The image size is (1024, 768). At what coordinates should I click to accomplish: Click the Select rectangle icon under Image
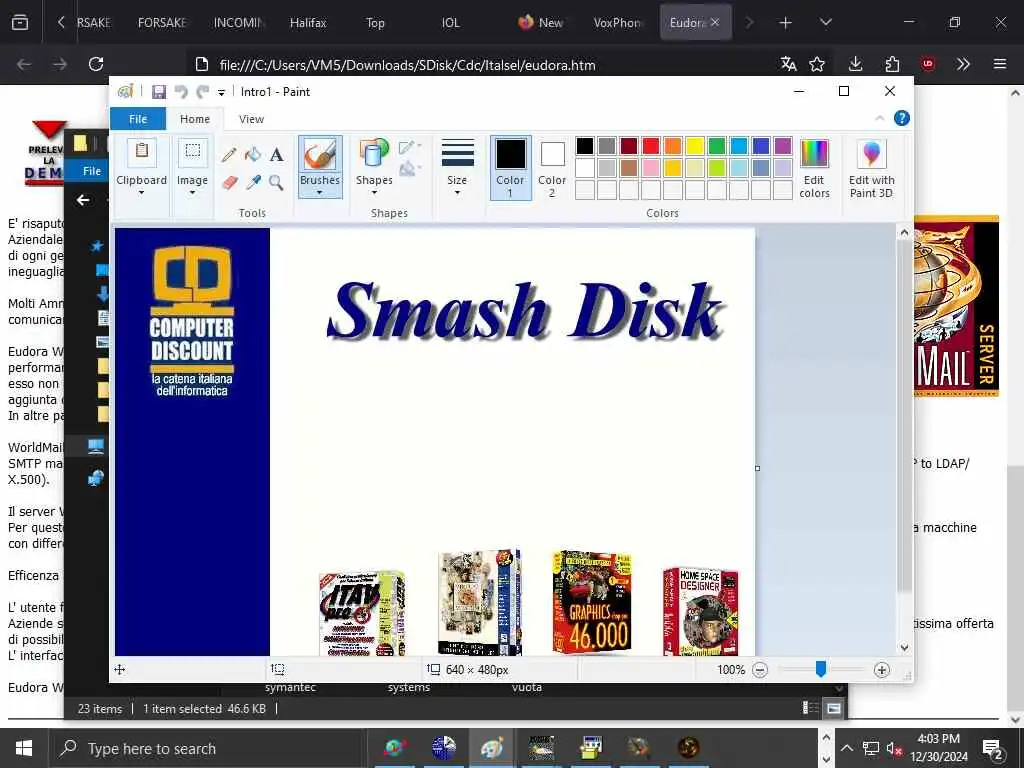[x=193, y=153]
